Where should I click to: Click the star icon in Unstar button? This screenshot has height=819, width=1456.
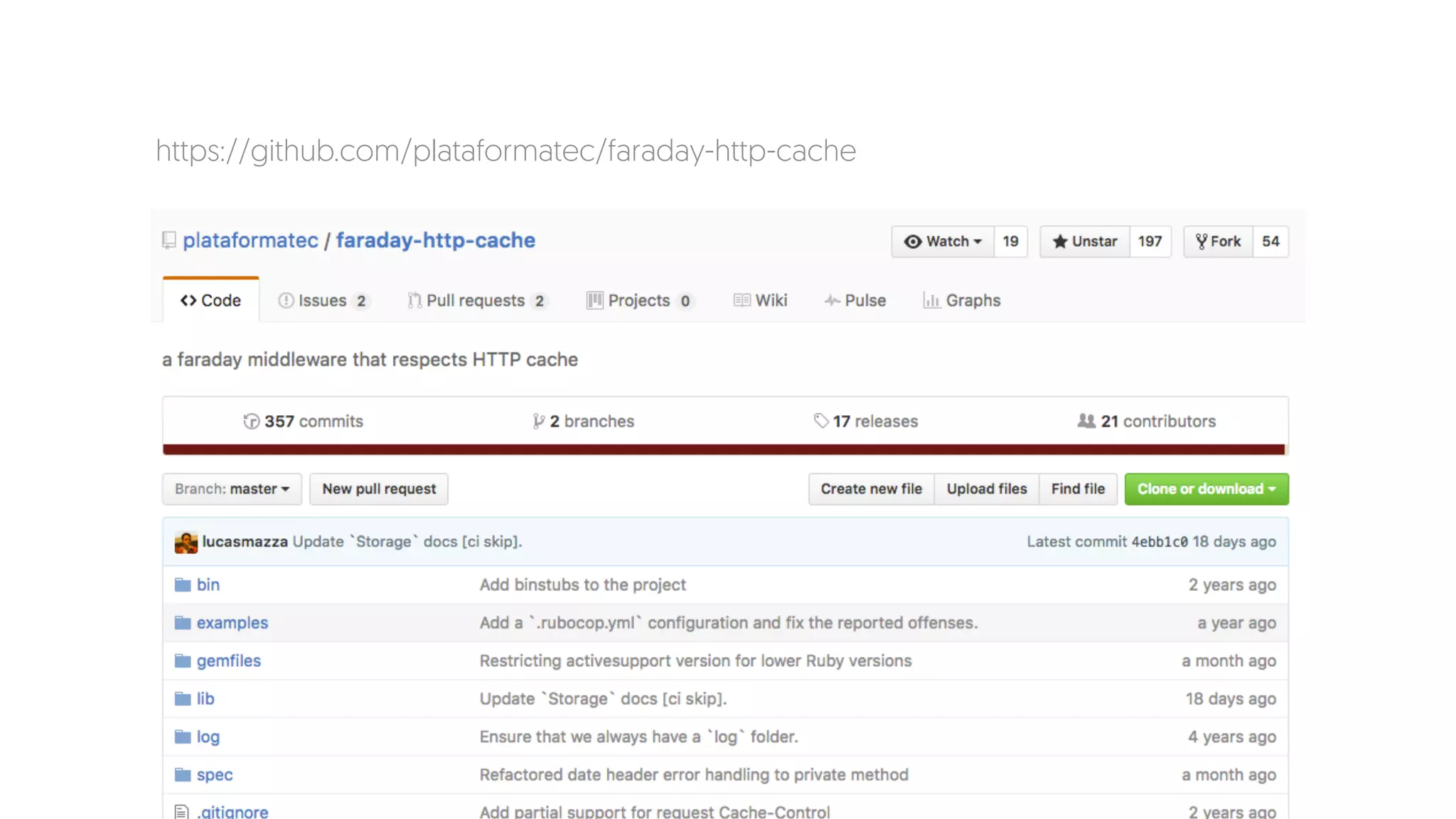pos(1060,242)
